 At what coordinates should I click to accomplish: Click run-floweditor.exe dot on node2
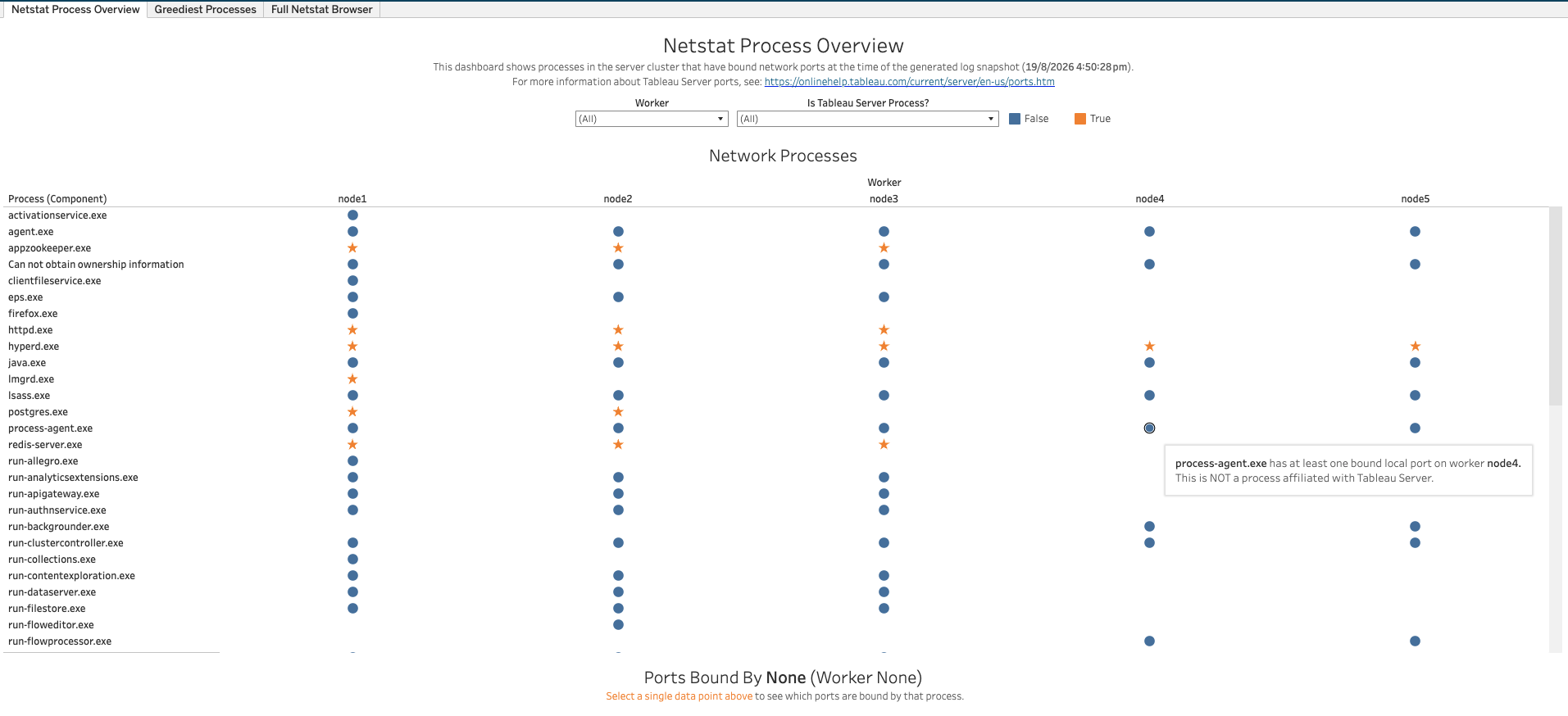618,625
